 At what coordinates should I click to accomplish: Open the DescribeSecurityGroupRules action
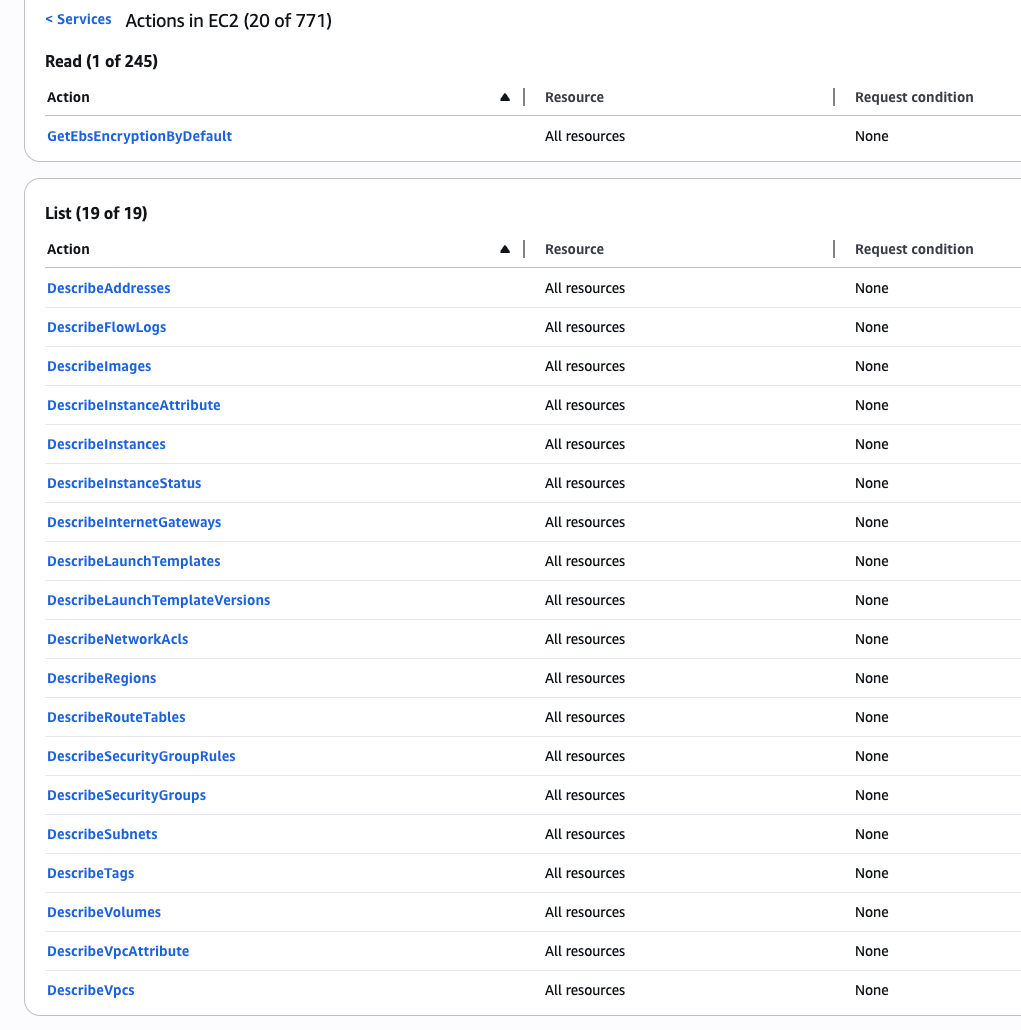click(141, 755)
